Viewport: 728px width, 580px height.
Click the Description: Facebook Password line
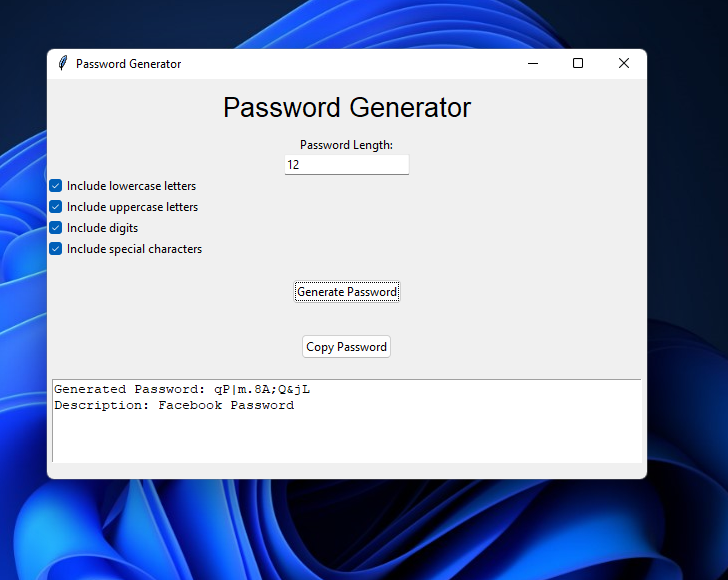point(174,405)
